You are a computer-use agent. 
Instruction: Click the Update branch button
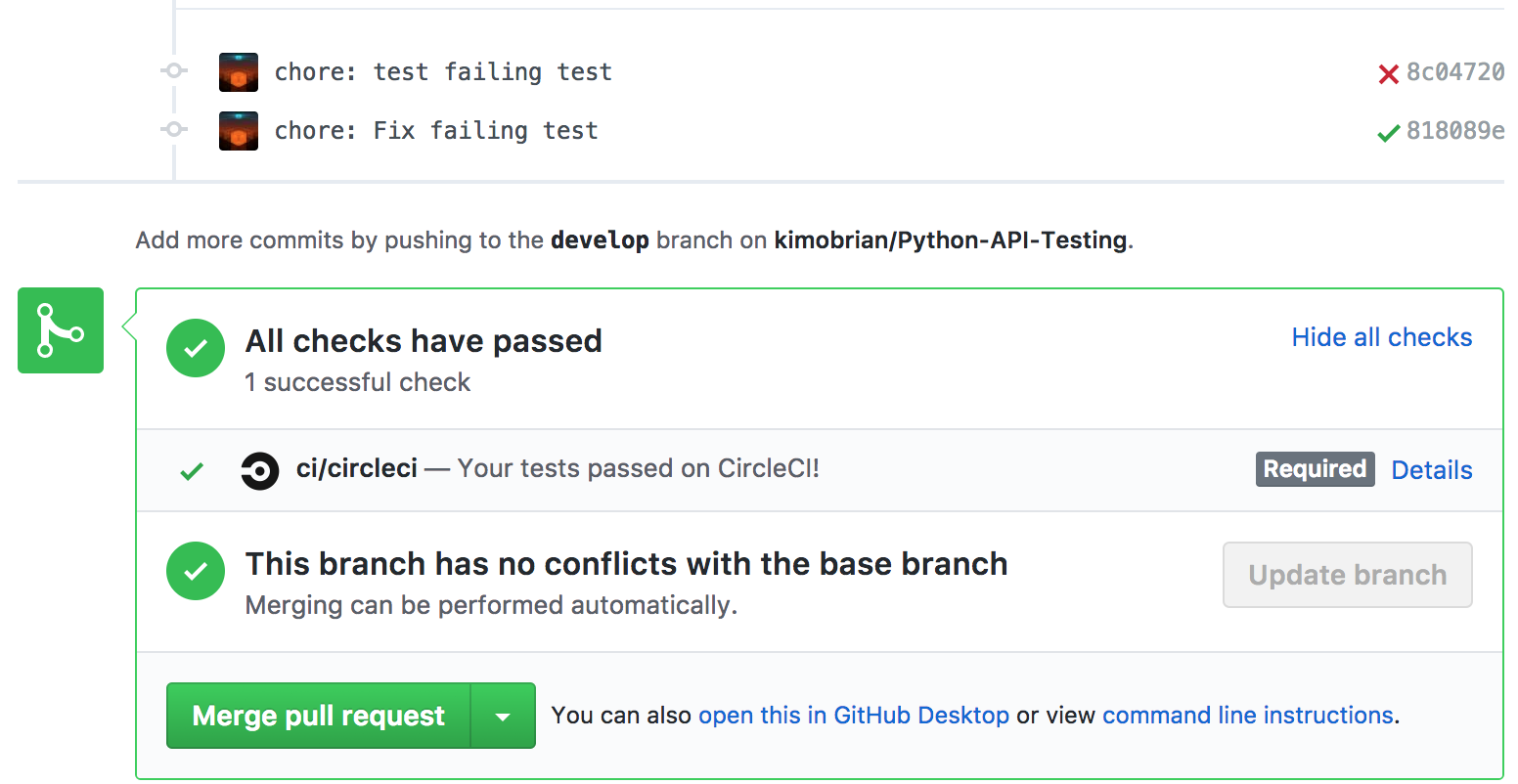click(1347, 575)
